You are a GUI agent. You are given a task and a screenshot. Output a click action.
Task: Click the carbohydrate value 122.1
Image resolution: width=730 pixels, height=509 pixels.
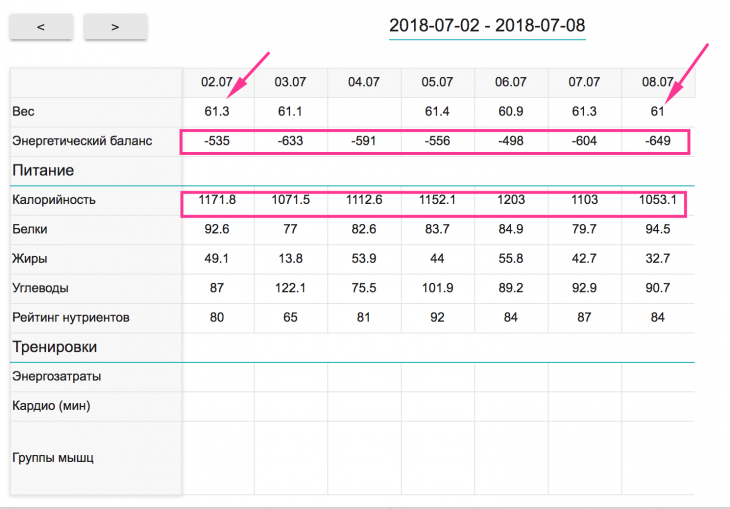point(290,288)
